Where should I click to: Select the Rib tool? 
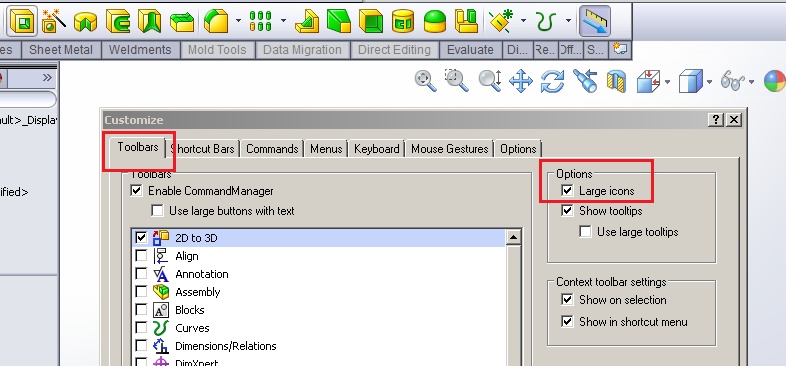pyautogui.click(x=307, y=22)
